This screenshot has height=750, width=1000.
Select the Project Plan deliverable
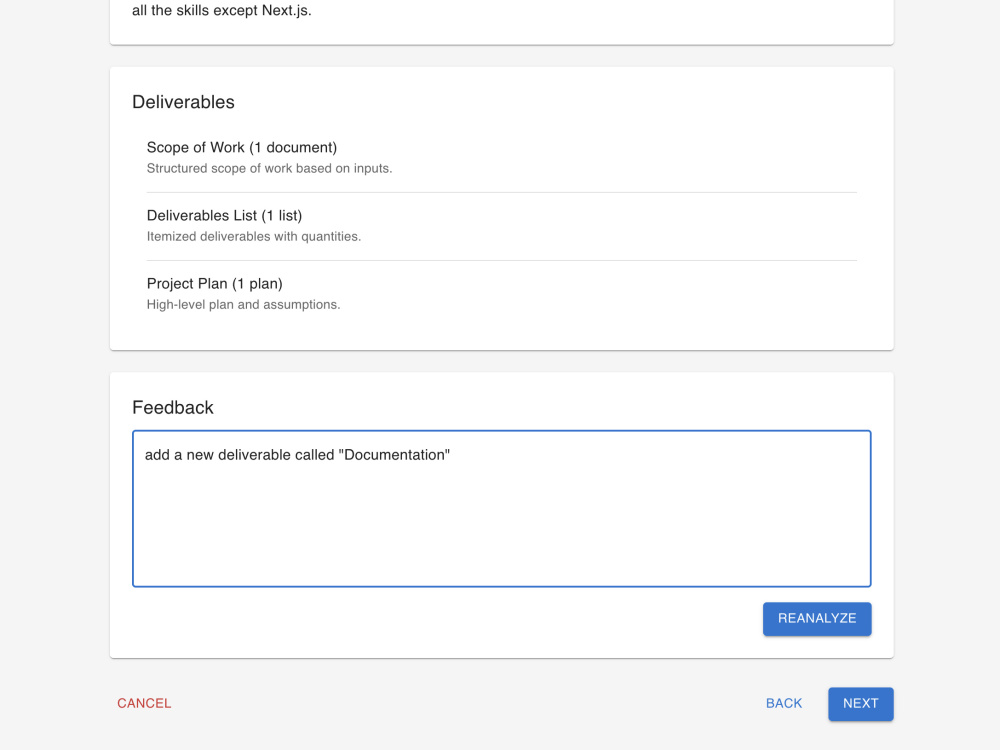(501, 294)
